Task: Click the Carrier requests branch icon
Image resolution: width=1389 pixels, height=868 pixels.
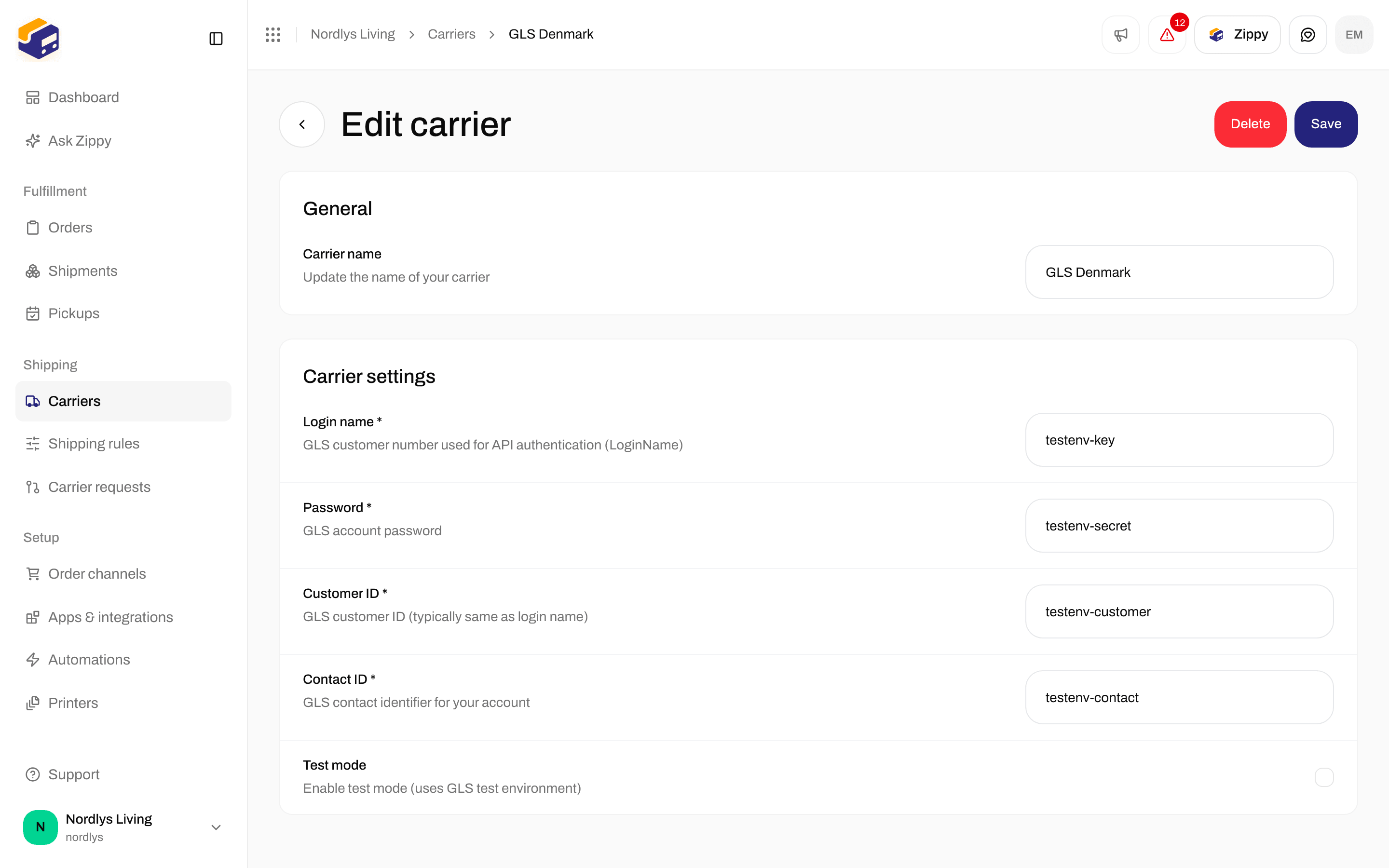Action: click(33, 487)
